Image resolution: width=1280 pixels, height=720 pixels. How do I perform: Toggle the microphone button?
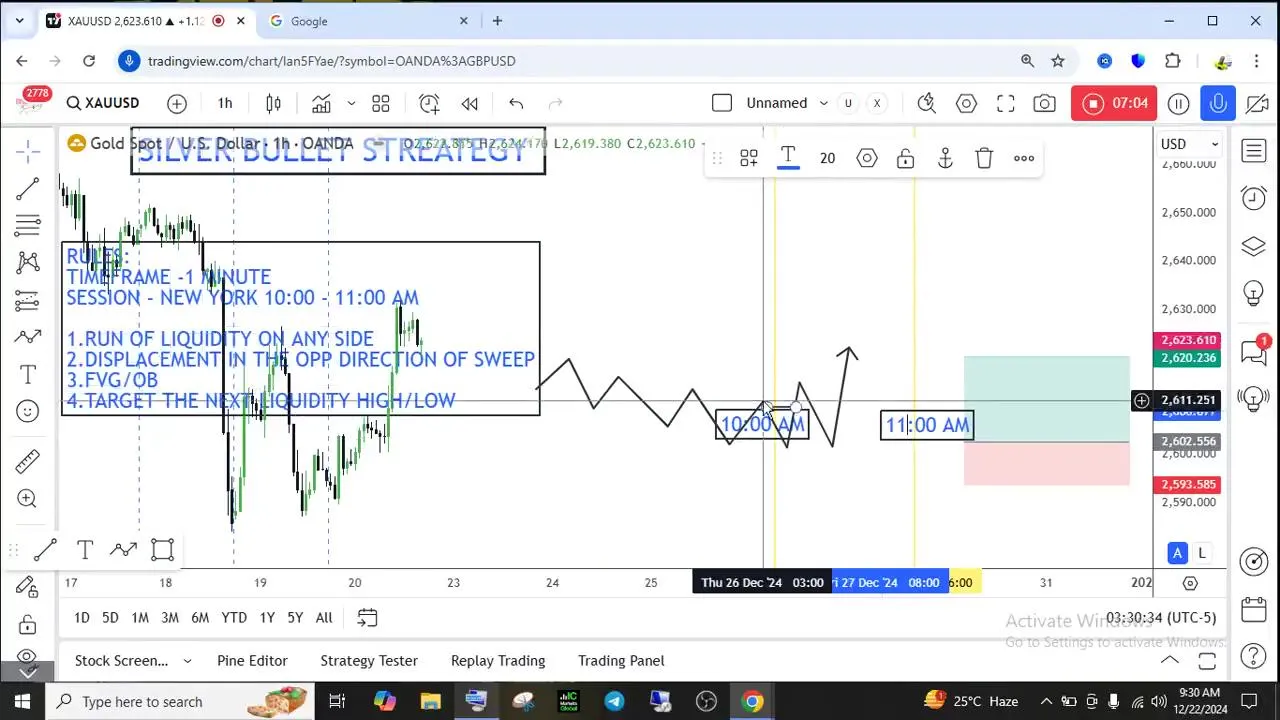tap(1217, 103)
